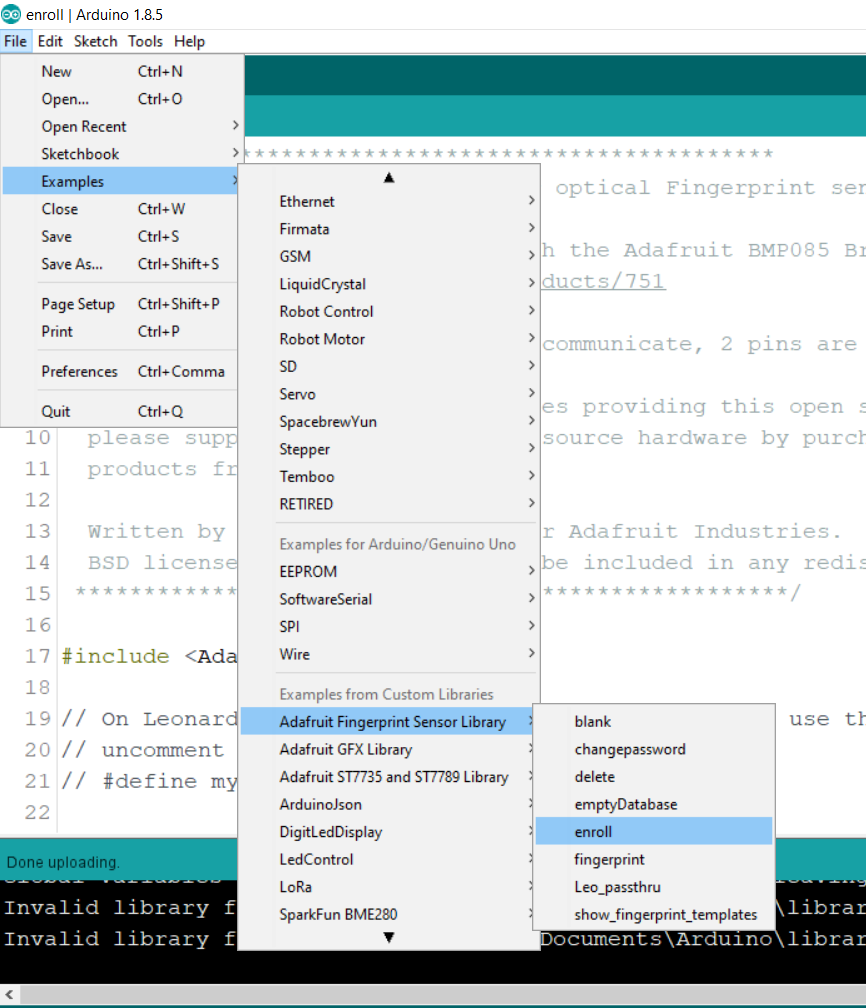Open the Help menu
Image resolution: width=866 pixels, height=1008 pixels.
tap(189, 41)
